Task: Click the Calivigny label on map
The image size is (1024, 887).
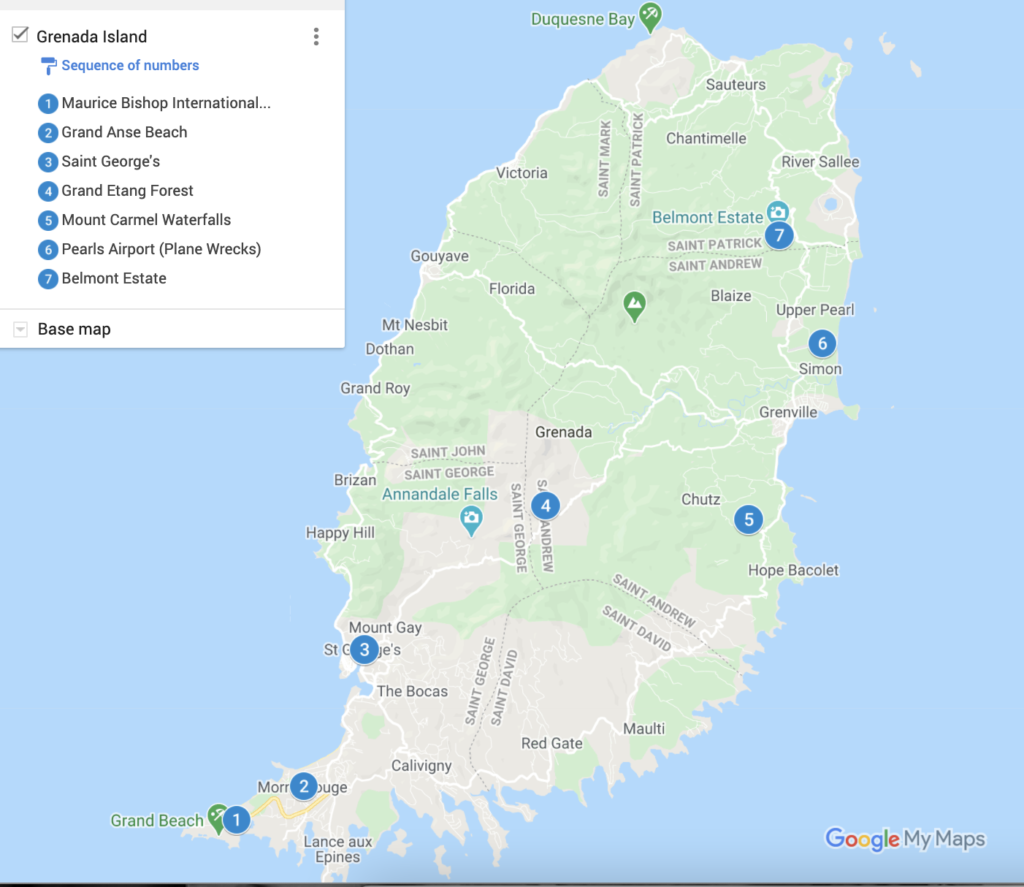Action: click(x=421, y=766)
